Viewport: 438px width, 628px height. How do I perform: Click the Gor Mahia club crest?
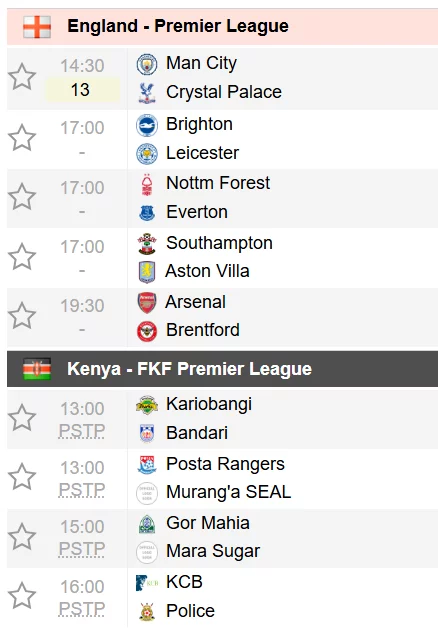coord(147,524)
